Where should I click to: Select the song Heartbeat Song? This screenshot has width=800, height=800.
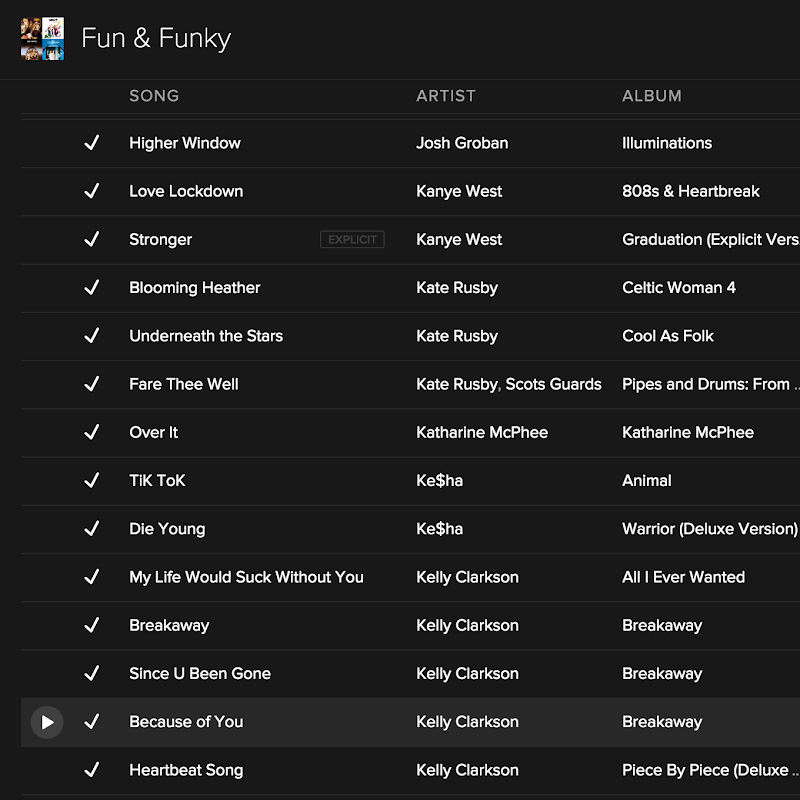(186, 769)
